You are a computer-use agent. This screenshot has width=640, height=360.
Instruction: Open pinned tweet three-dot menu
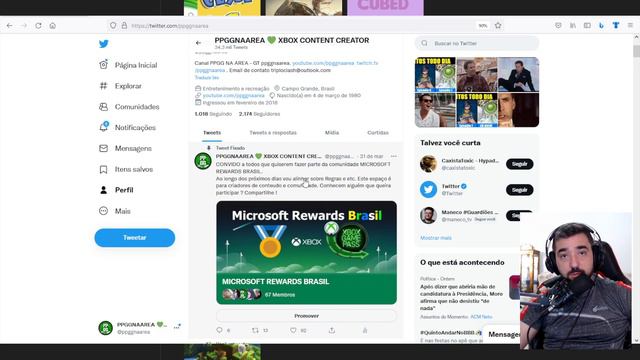point(393,156)
